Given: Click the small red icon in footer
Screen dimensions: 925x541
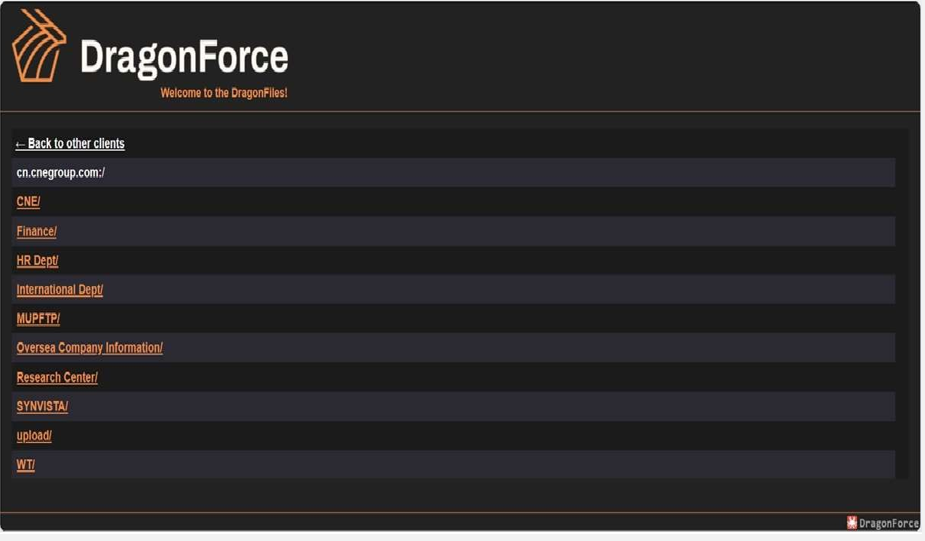Looking at the screenshot, I should (x=852, y=522).
